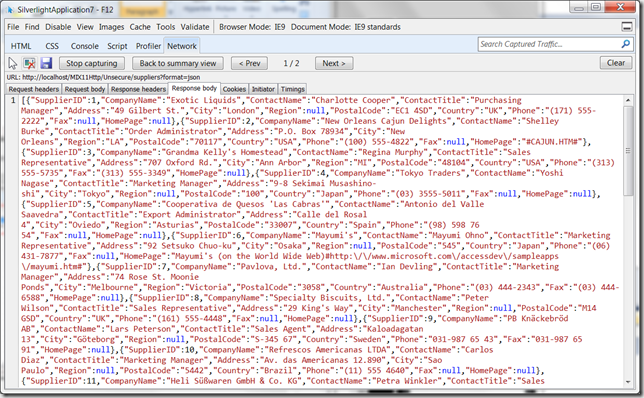Switch to the Console tab
Image resolution: width=644 pixels, height=398 pixels.
(x=85, y=46)
